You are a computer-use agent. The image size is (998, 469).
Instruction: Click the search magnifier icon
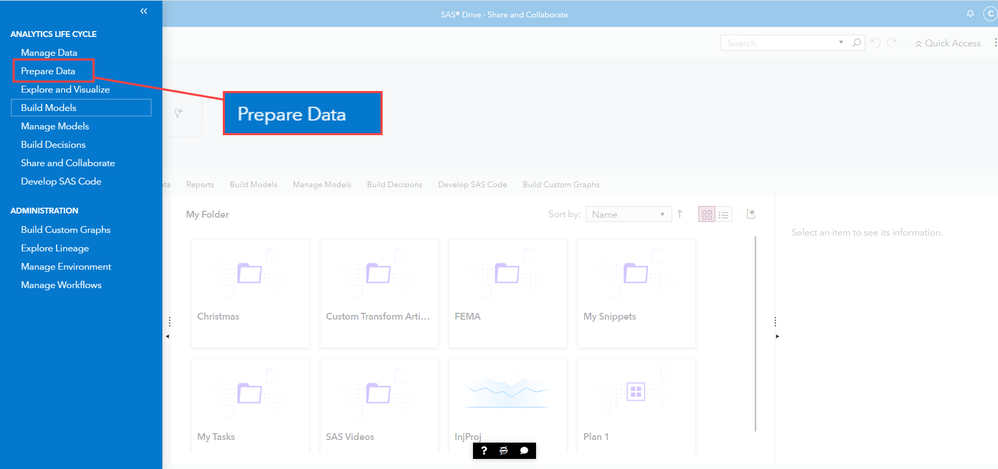click(857, 43)
